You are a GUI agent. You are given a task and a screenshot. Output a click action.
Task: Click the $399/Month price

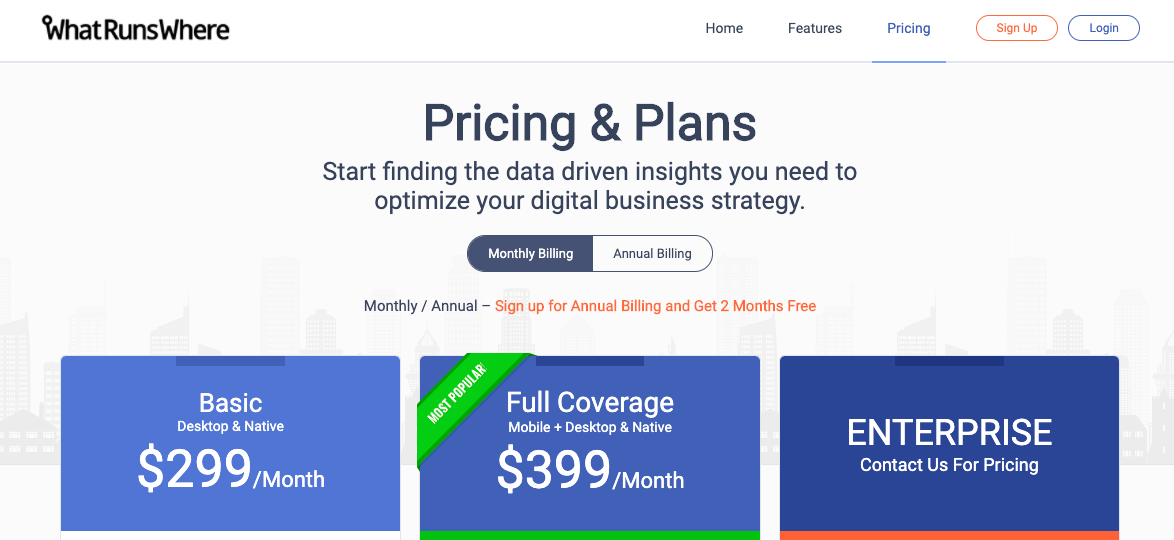pyautogui.click(x=590, y=470)
